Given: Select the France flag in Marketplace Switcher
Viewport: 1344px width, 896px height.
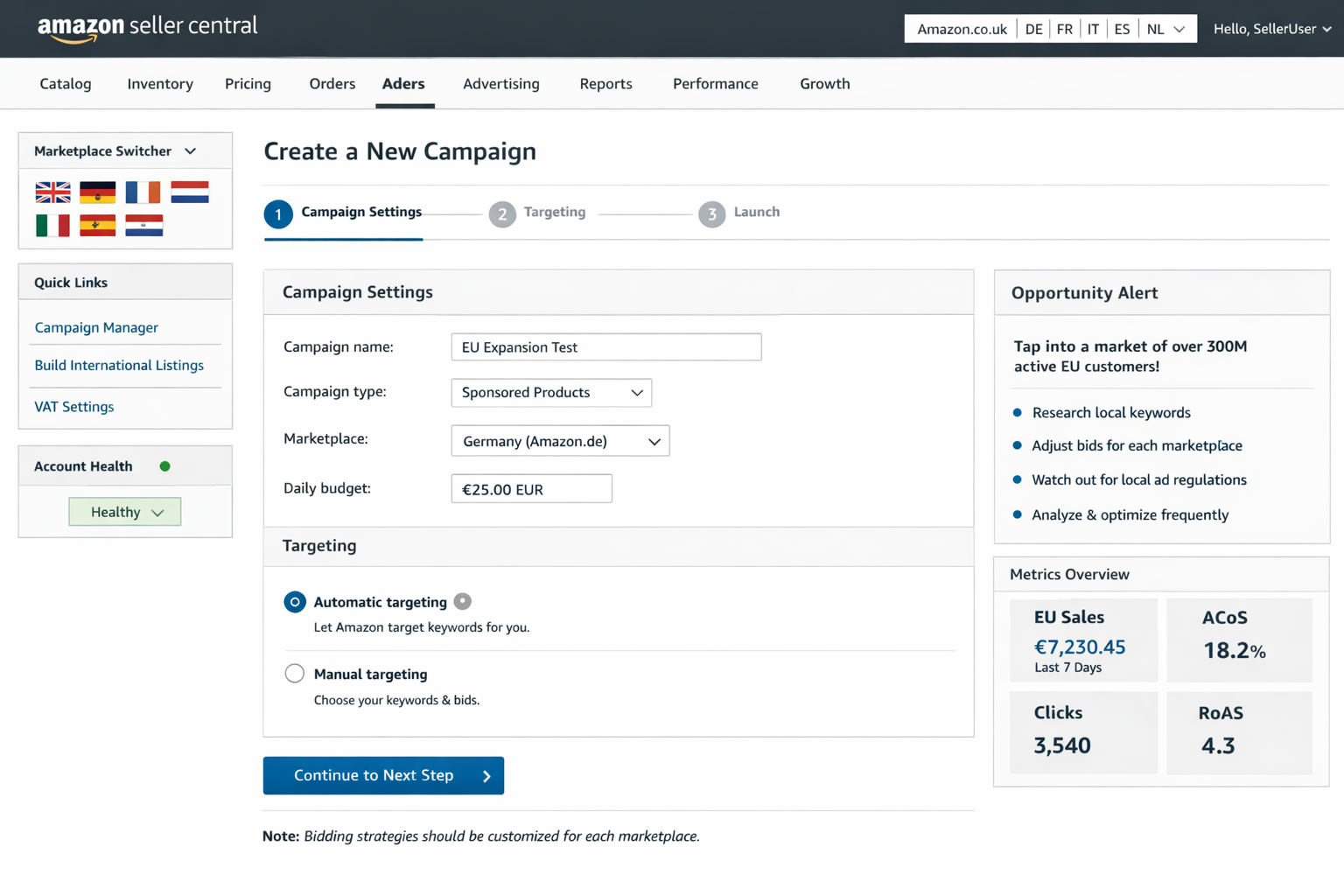Looking at the screenshot, I should pyautogui.click(x=143, y=192).
